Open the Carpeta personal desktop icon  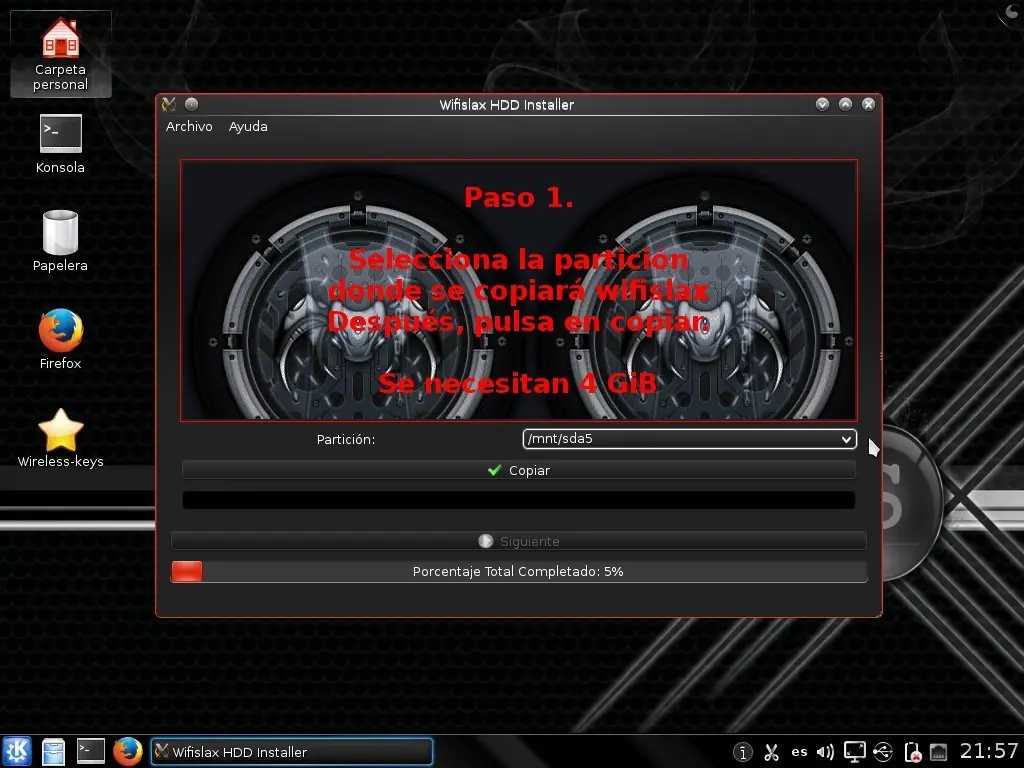tap(60, 54)
